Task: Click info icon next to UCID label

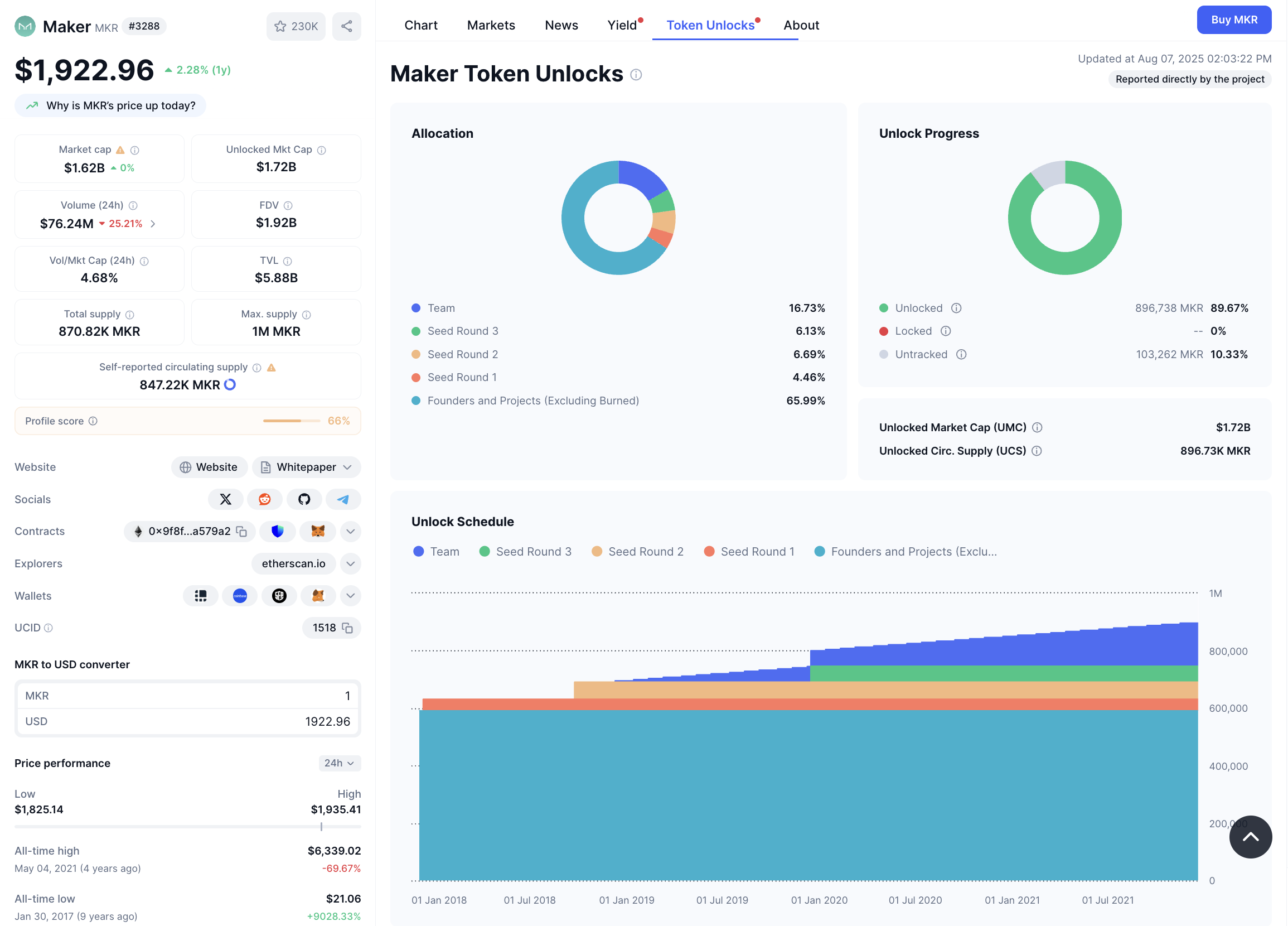Action: point(49,628)
